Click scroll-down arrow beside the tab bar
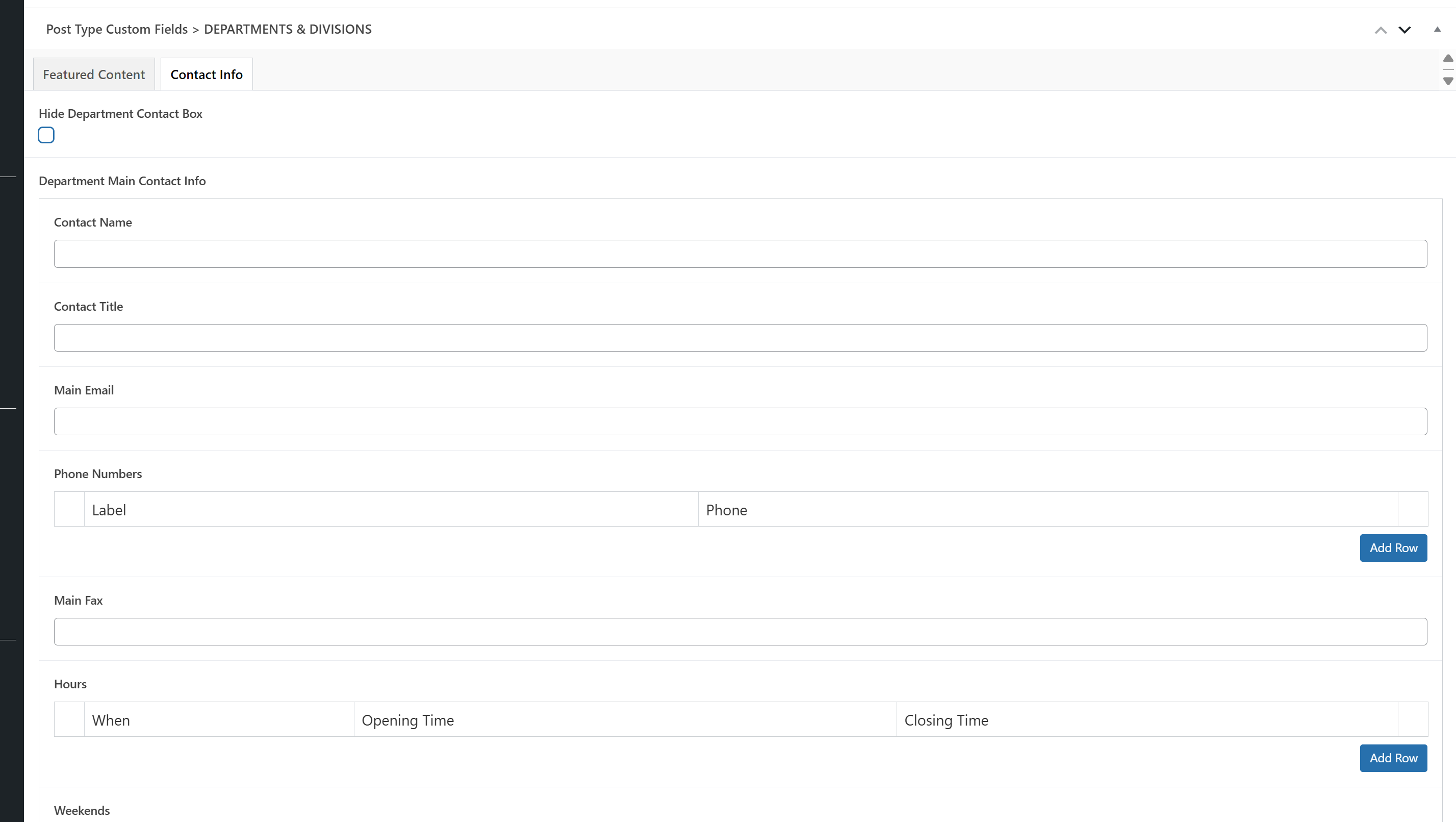 point(1447,81)
